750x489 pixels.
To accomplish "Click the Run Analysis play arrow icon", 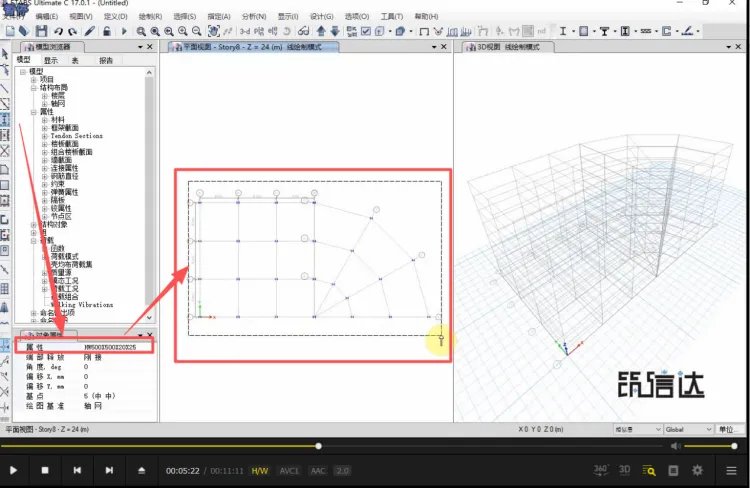I will click(x=124, y=31).
